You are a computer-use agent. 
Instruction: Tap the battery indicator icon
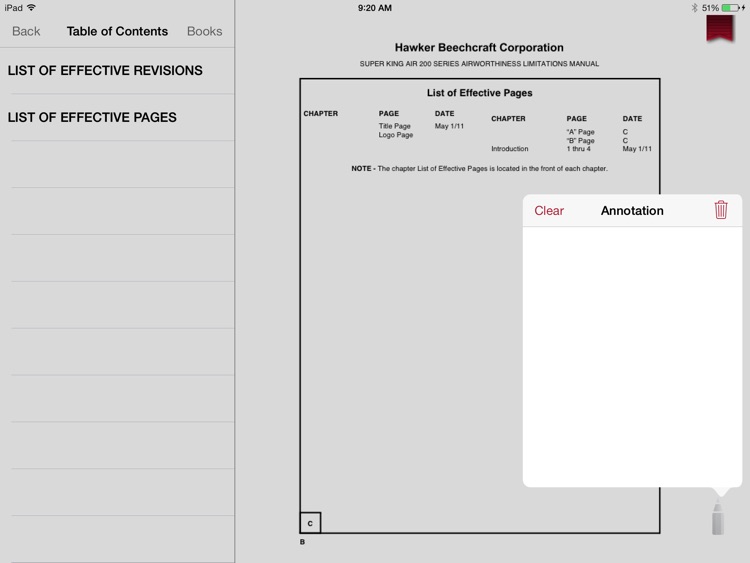pos(730,8)
